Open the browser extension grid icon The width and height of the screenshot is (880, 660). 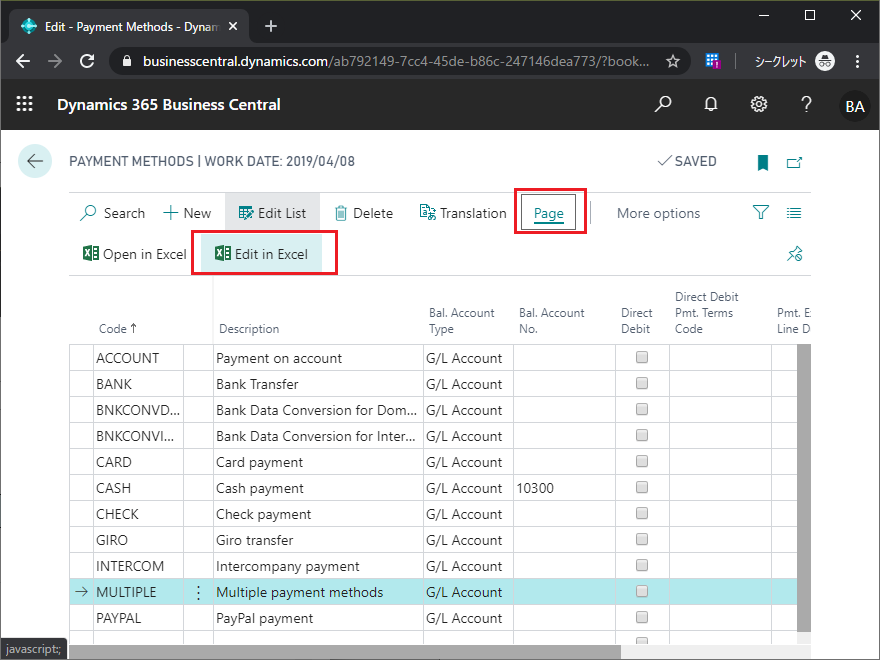(x=713, y=61)
